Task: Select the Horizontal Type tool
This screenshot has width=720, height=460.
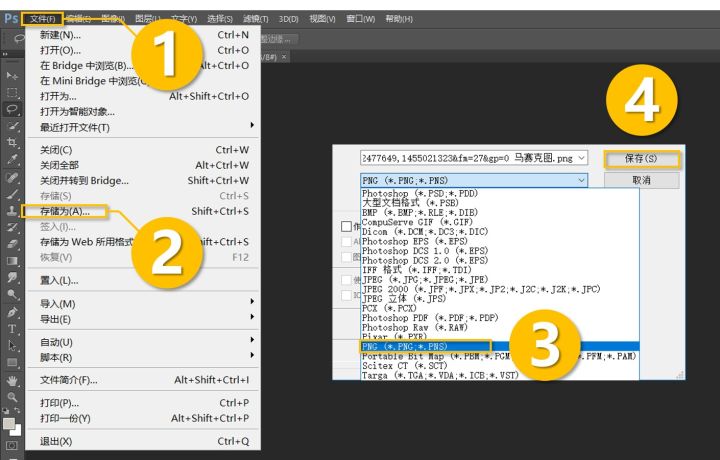Action: 12,329
